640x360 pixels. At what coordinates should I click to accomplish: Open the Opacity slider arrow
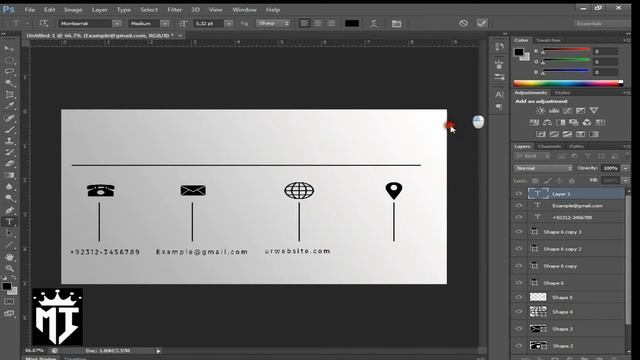click(x=625, y=168)
